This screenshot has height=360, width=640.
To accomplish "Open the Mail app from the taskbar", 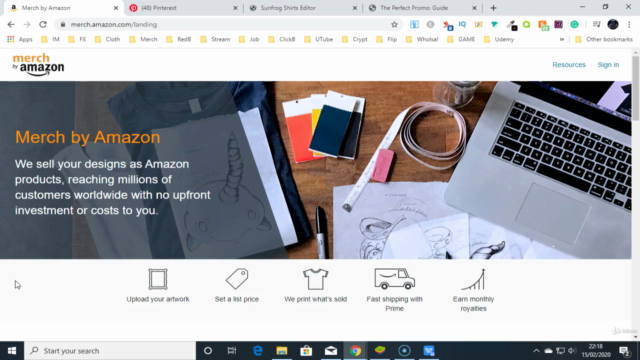I will [331, 351].
